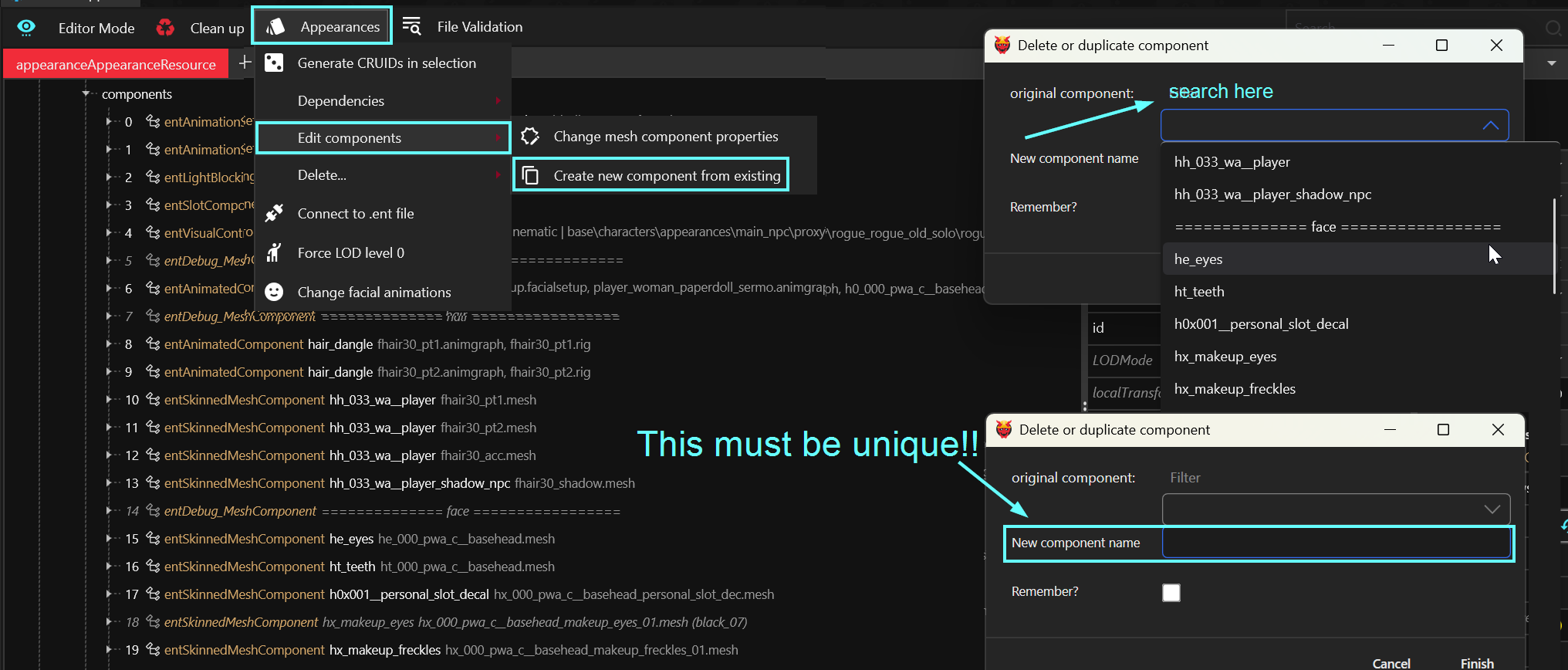Click the Editor Mode eye icon
1568x670 pixels.
26,28
